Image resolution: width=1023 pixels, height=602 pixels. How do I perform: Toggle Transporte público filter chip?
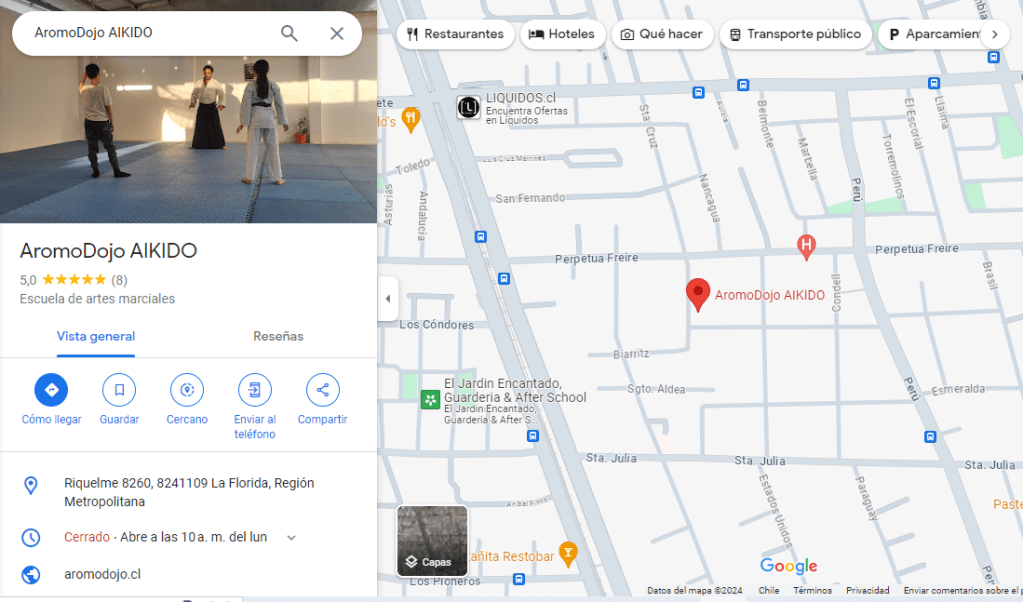pos(794,34)
